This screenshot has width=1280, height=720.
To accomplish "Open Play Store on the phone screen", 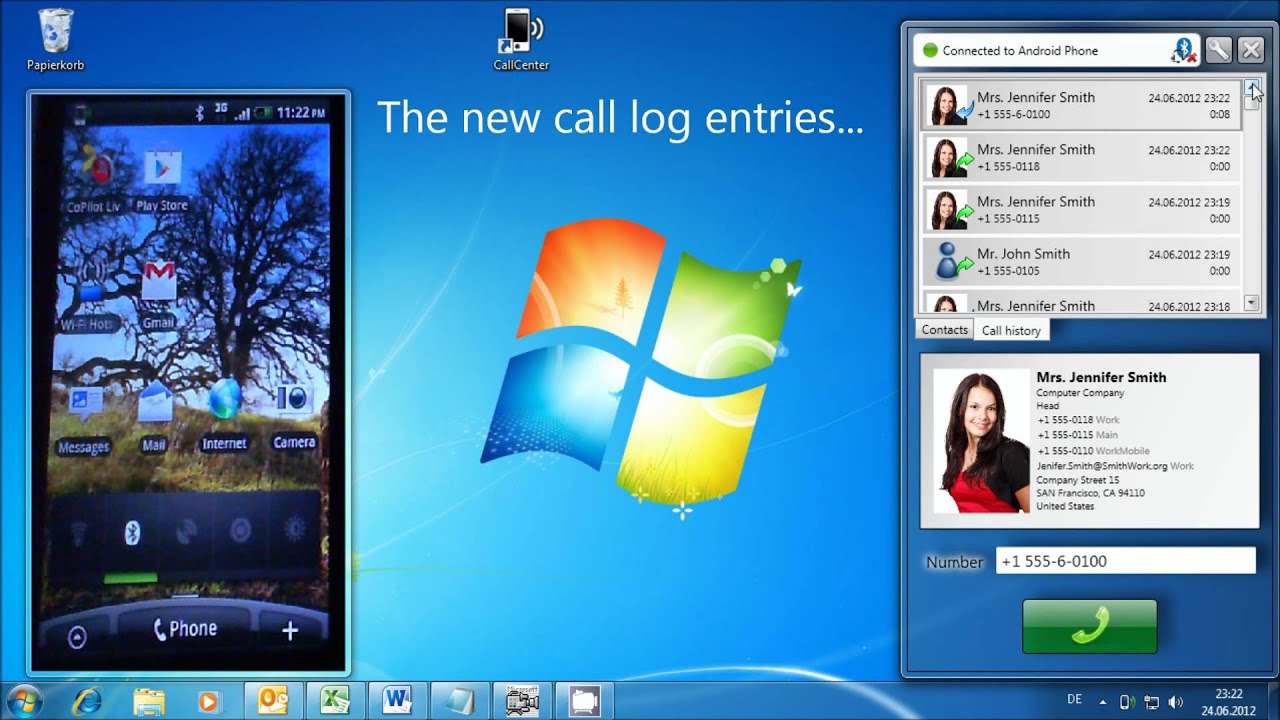I will tap(162, 180).
